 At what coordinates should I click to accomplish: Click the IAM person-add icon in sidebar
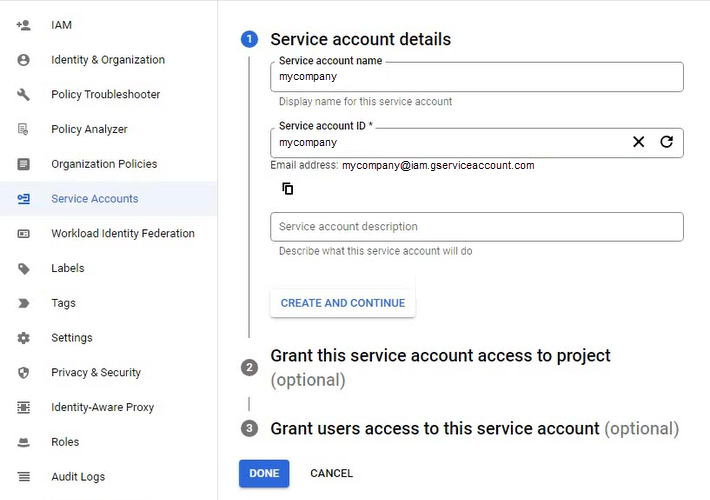point(24,25)
